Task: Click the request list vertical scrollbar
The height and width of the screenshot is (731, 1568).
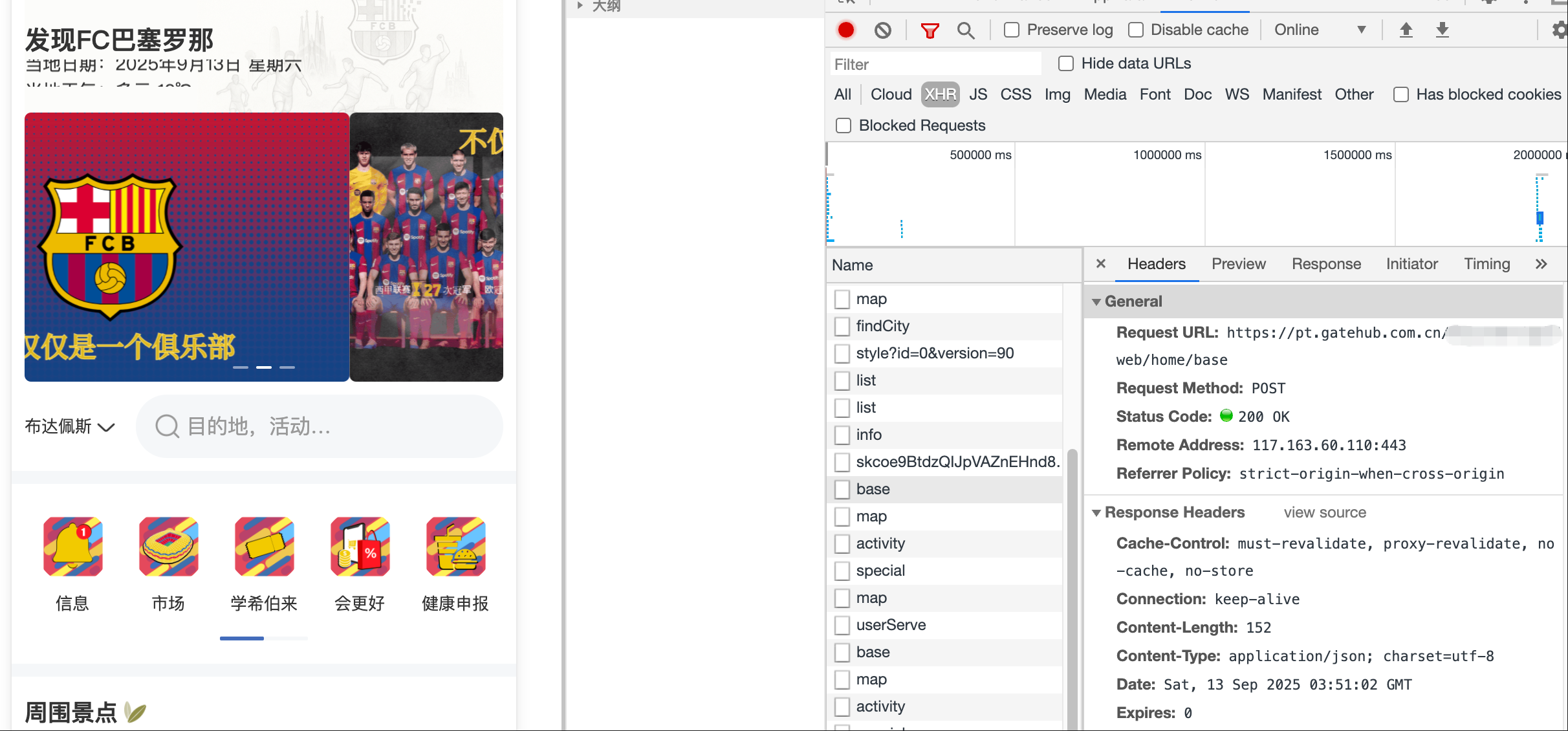Action: tap(1072, 582)
